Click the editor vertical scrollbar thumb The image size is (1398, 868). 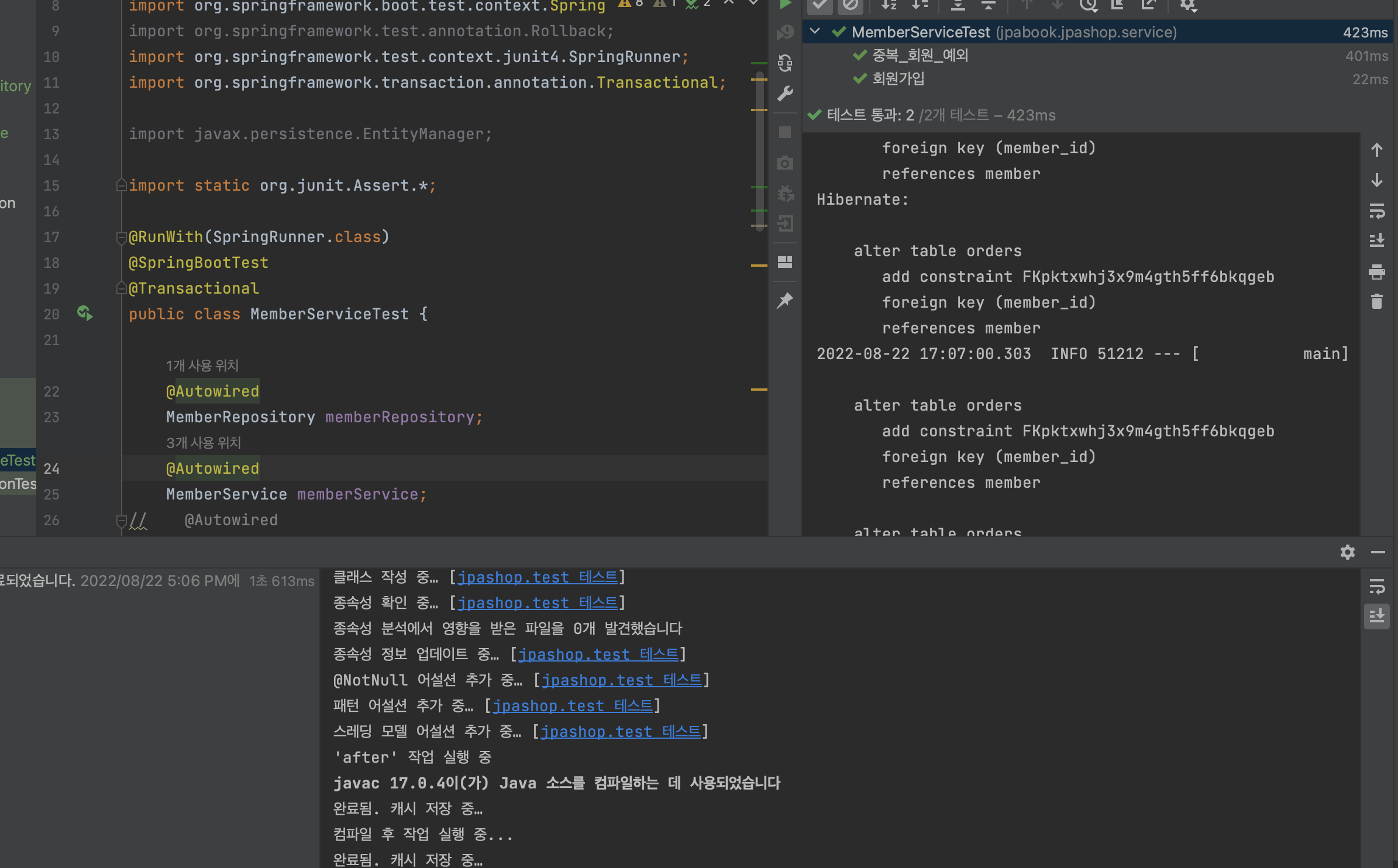point(760,152)
